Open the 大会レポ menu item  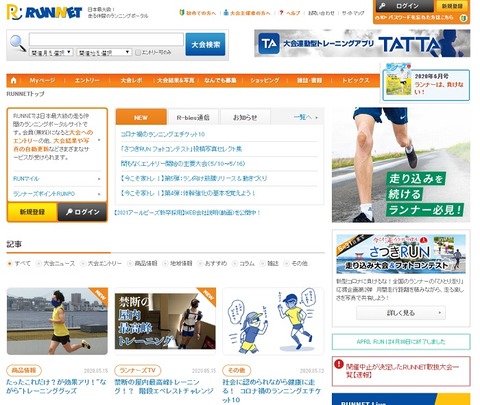[x=131, y=80]
